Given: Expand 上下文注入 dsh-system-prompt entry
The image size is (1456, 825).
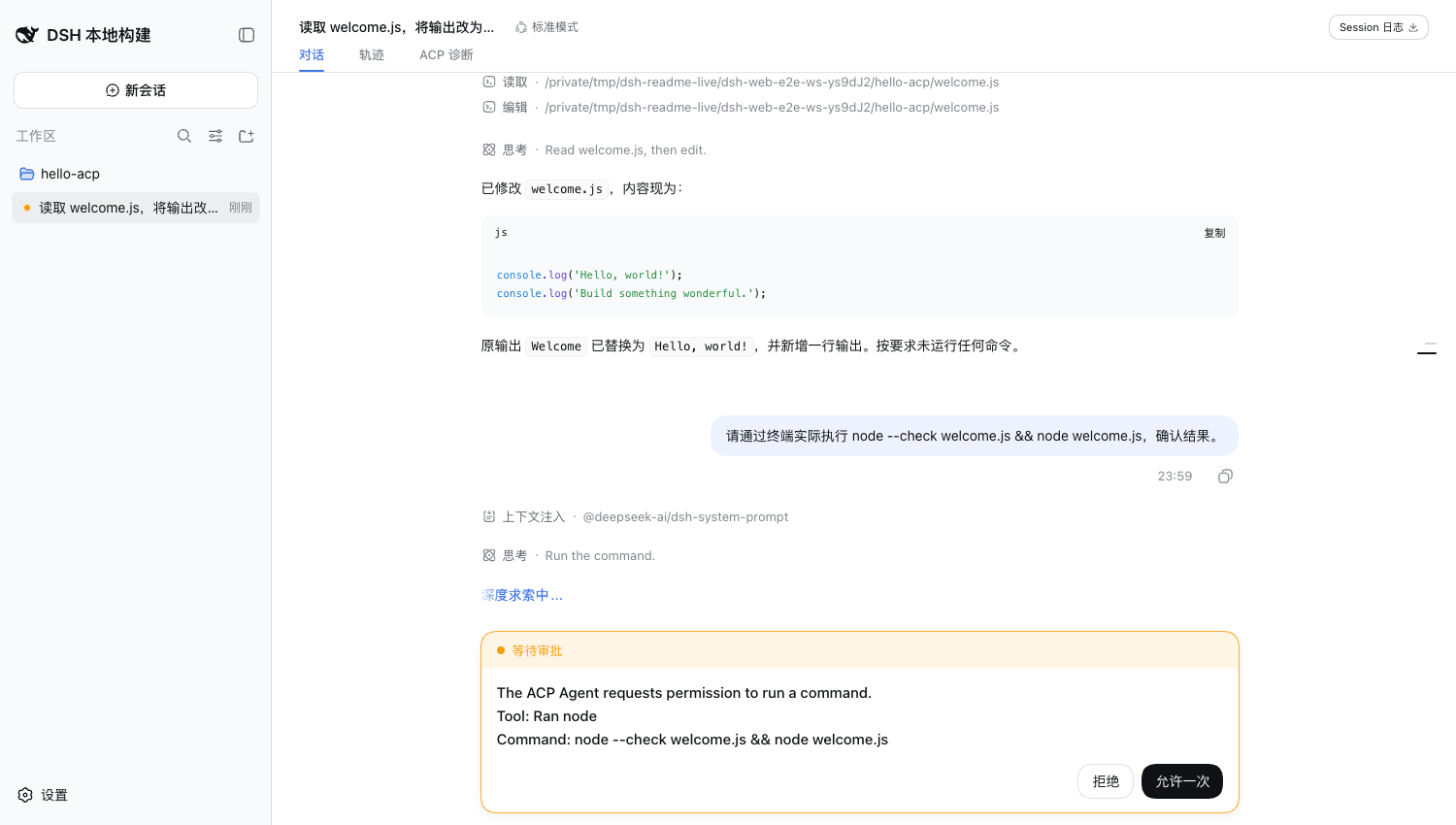Looking at the screenshot, I should (636, 517).
